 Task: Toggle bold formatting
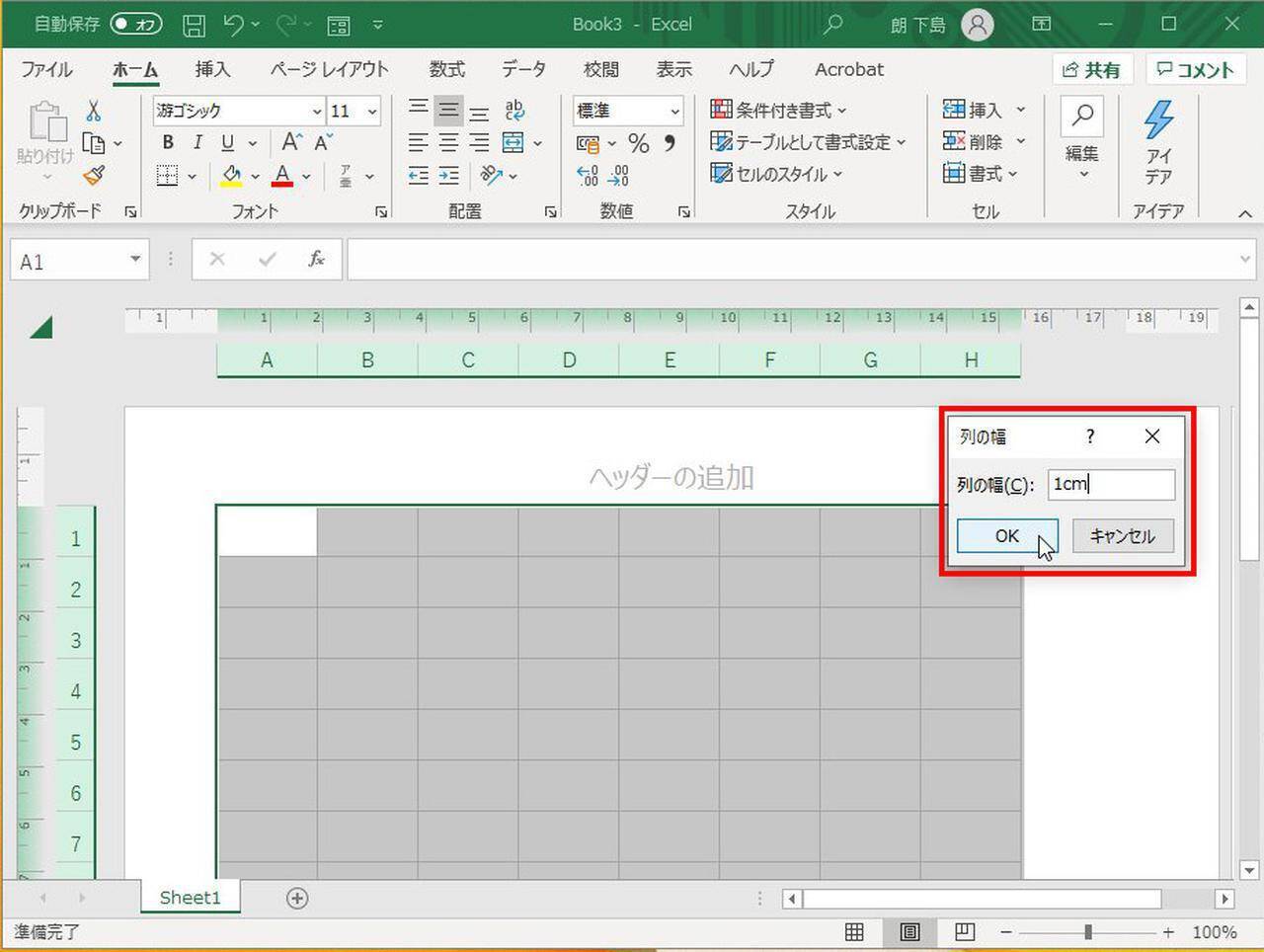(168, 143)
